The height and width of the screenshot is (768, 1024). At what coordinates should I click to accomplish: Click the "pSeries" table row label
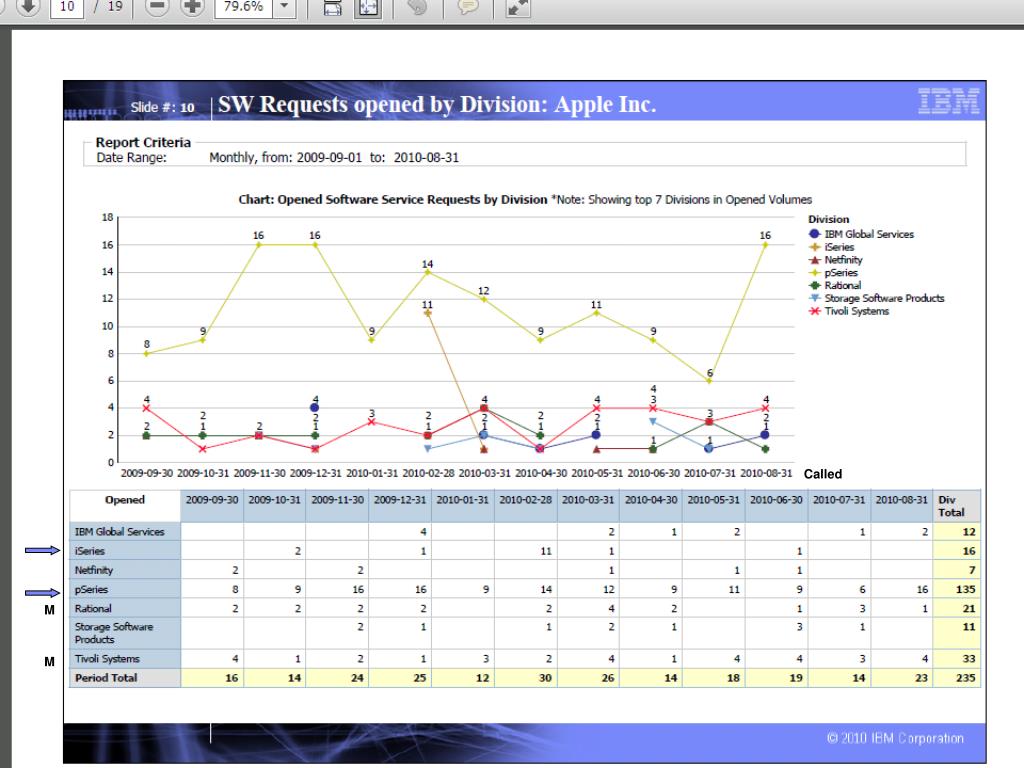pyautogui.click(x=91, y=590)
